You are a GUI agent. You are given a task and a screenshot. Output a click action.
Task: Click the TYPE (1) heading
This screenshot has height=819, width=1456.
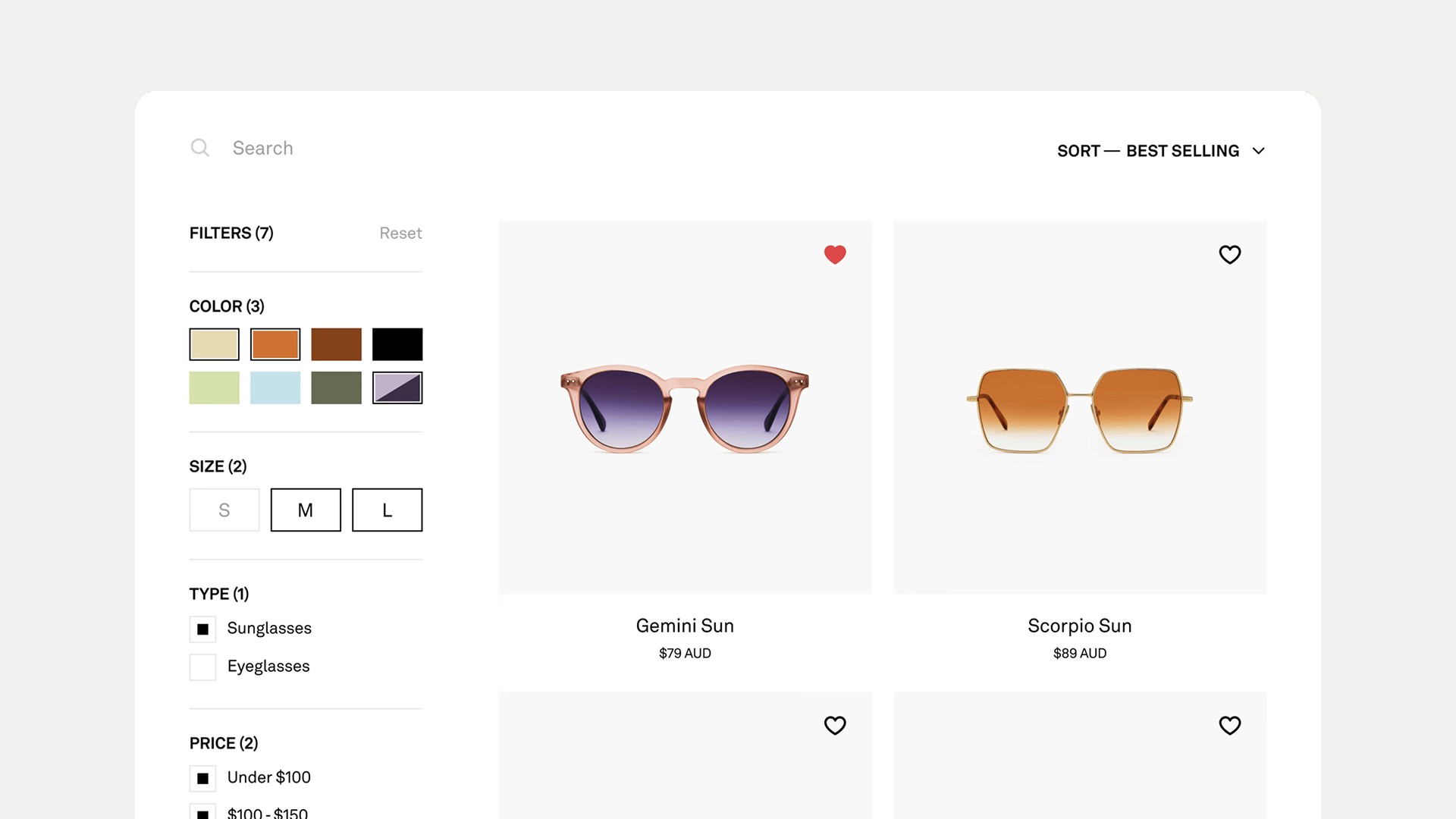click(x=219, y=594)
